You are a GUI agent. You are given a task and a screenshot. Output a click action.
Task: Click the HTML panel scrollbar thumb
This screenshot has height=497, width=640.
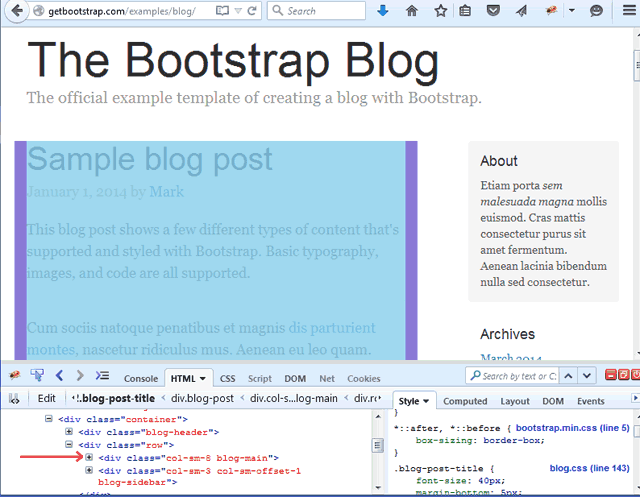click(x=378, y=445)
